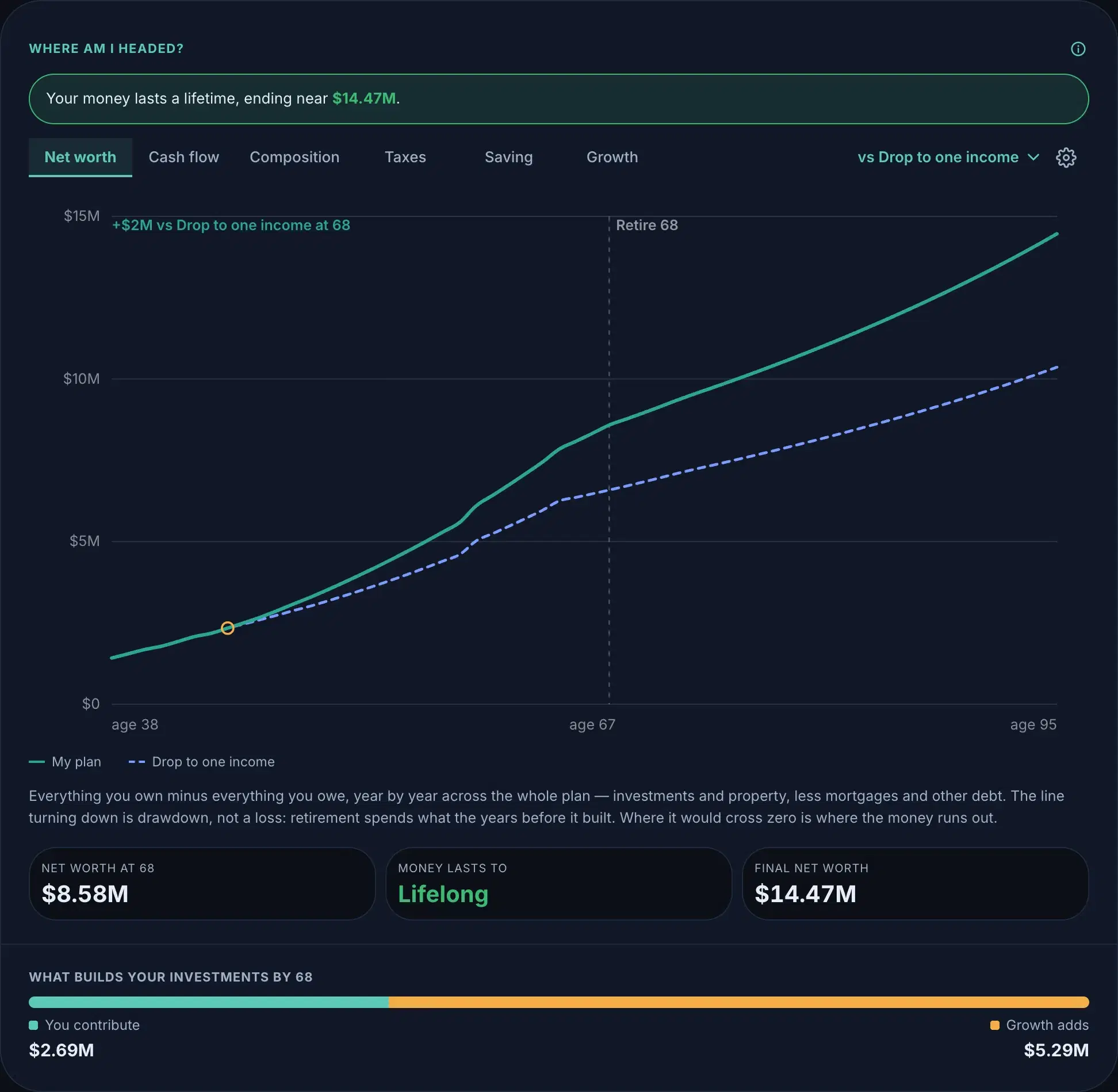This screenshot has height=1092, width=1118.
Task: Click the orange 'Growth adds' color swatch
Action: [995, 1025]
